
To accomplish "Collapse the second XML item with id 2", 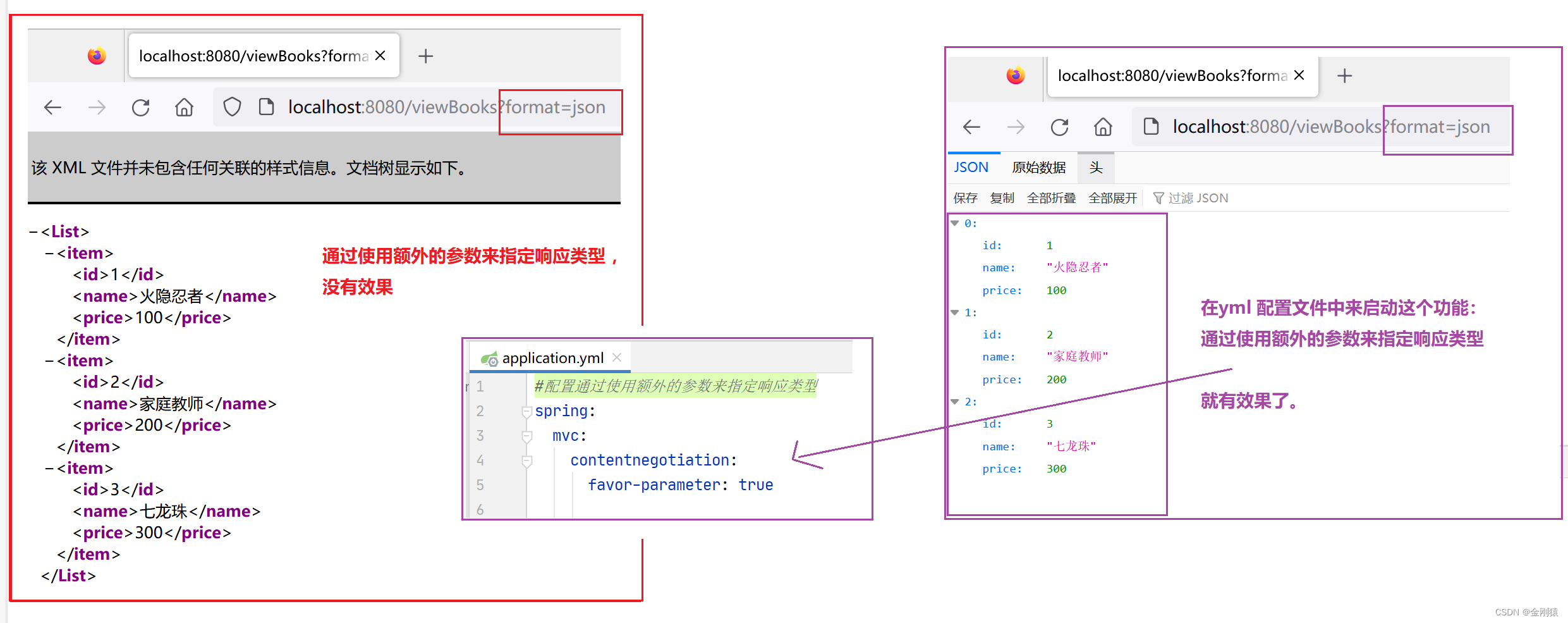I will 49,361.
